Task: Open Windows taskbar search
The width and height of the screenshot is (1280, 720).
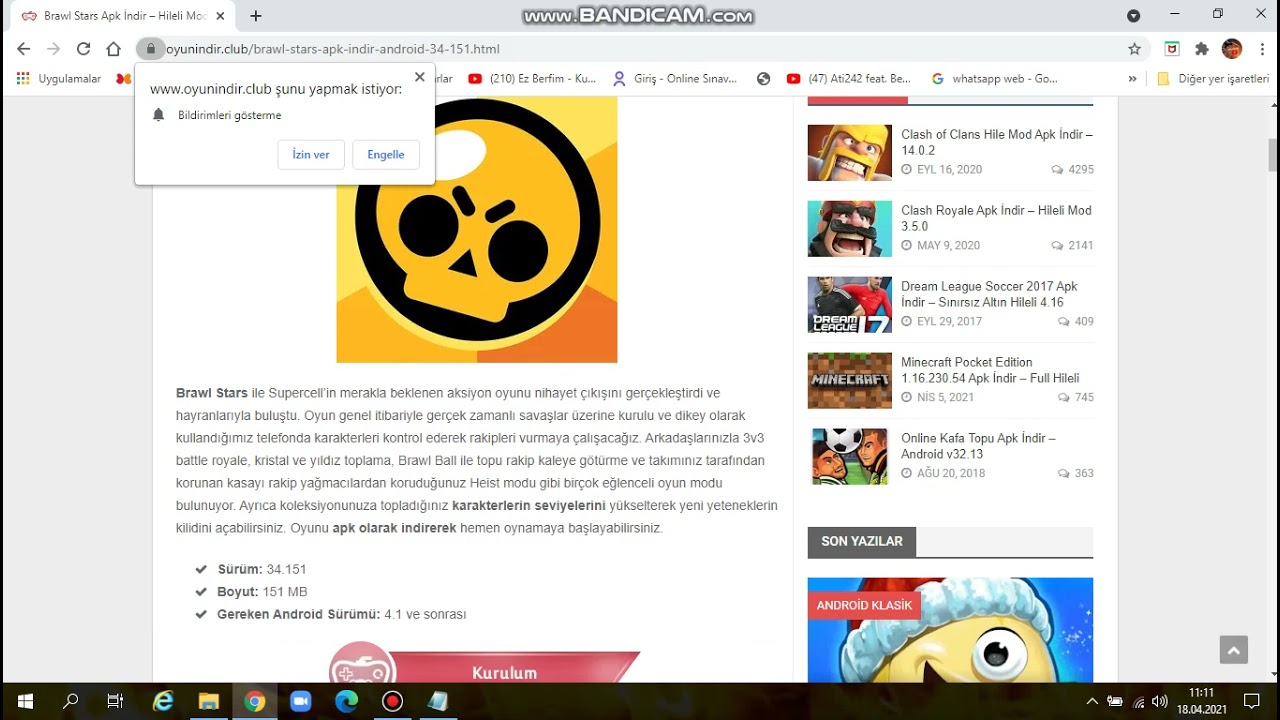Action: pos(70,702)
